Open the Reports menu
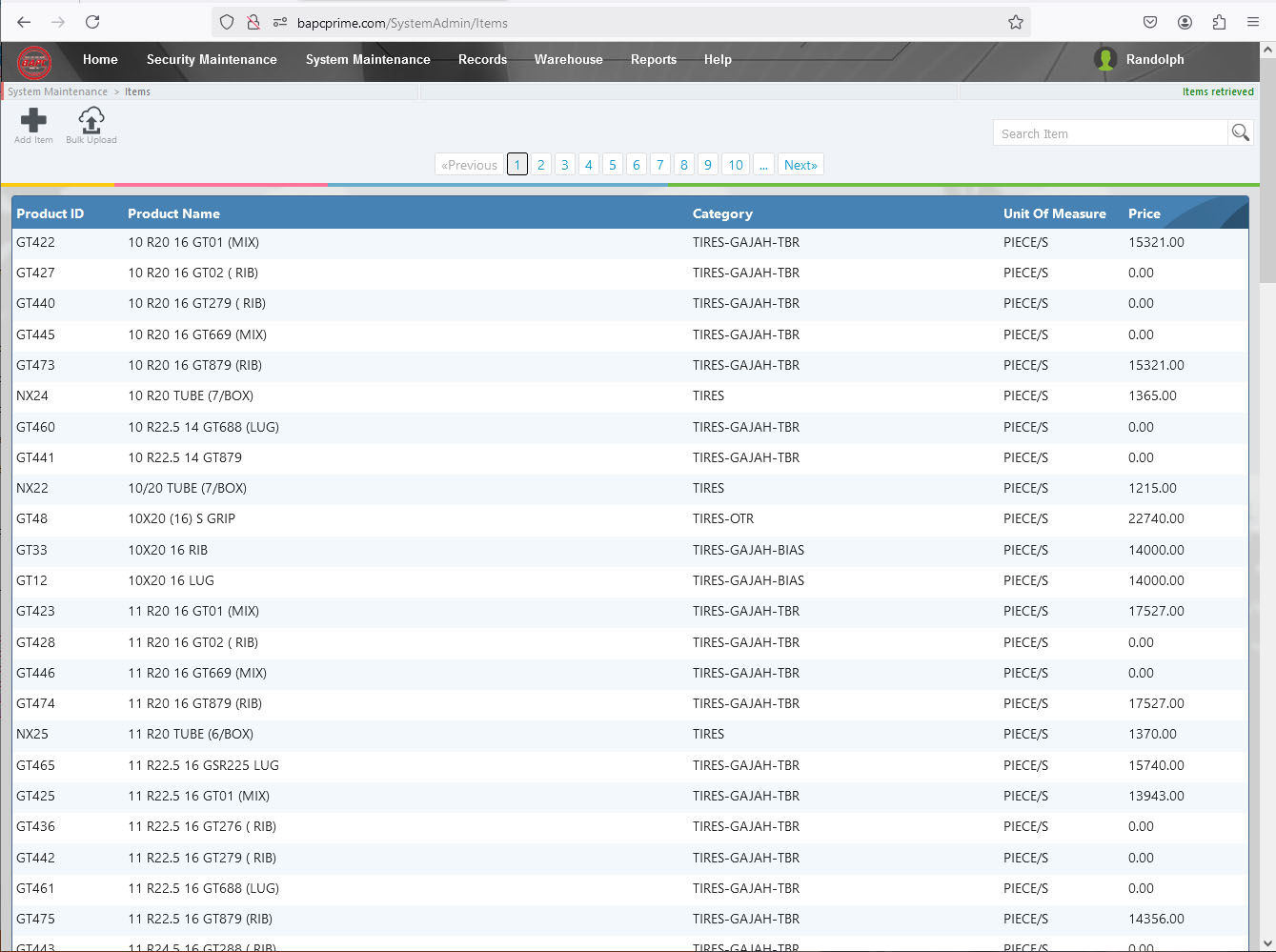Screen dimensions: 1276x952 click(x=653, y=59)
